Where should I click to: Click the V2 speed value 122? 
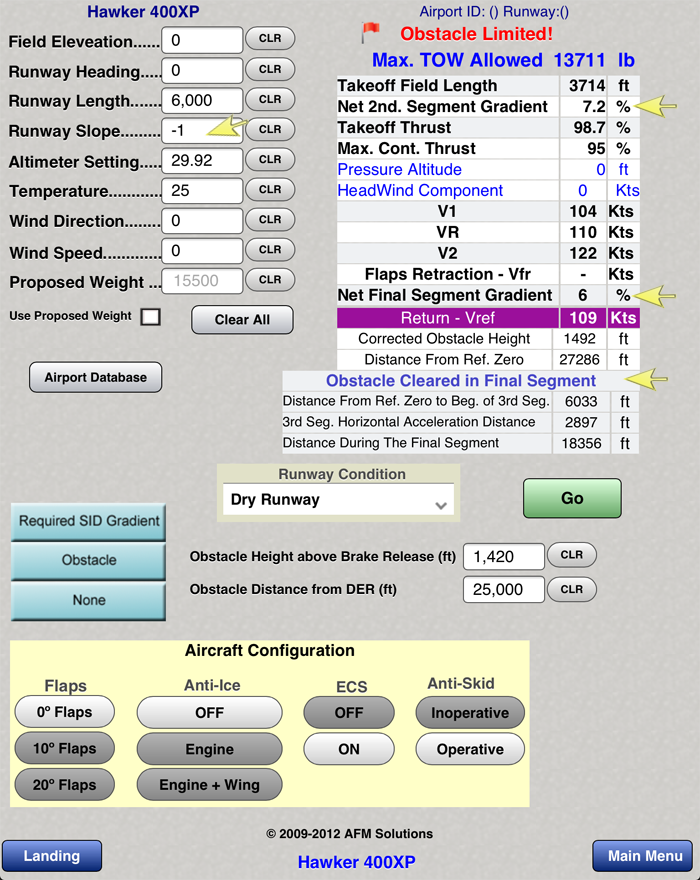(583, 253)
